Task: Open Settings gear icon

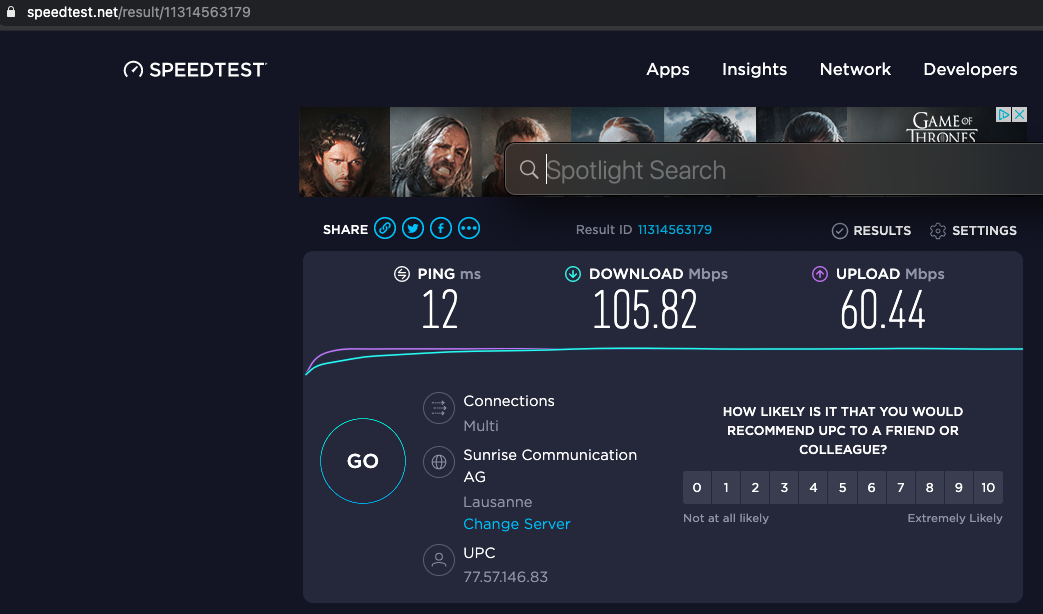Action: point(938,231)
